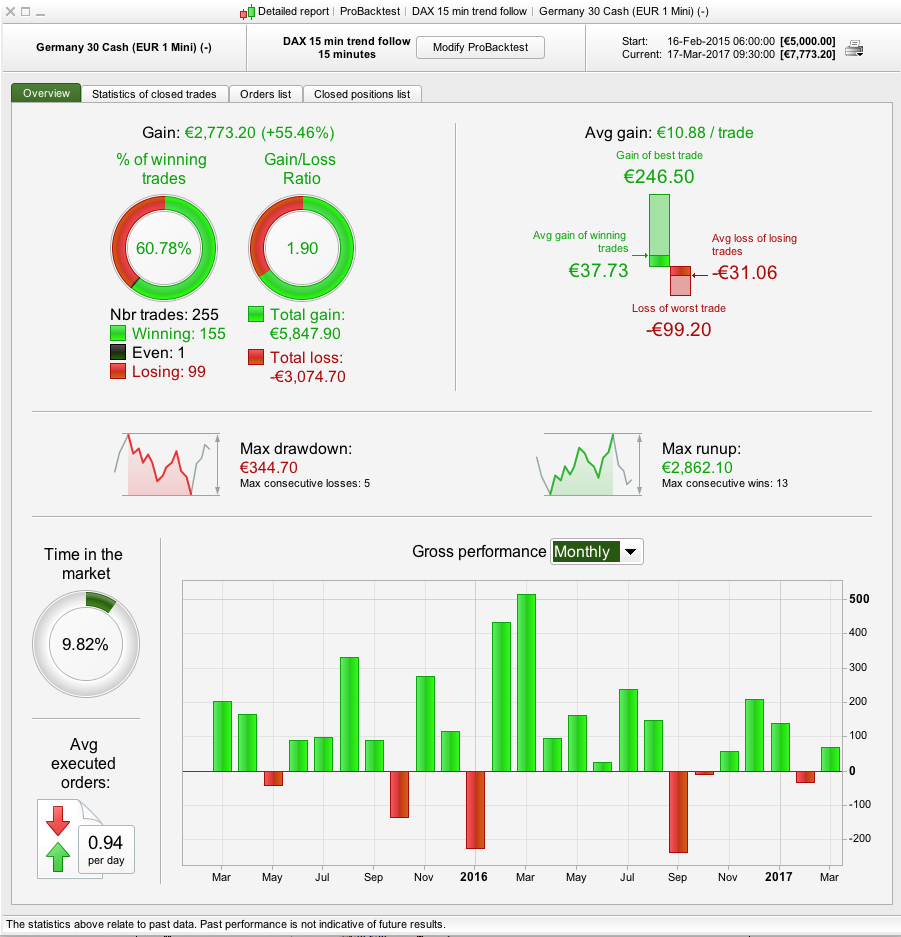This screenshot has width=901, height=937.
Task: Click the red September 2016 loss bar
Action: 678,812
